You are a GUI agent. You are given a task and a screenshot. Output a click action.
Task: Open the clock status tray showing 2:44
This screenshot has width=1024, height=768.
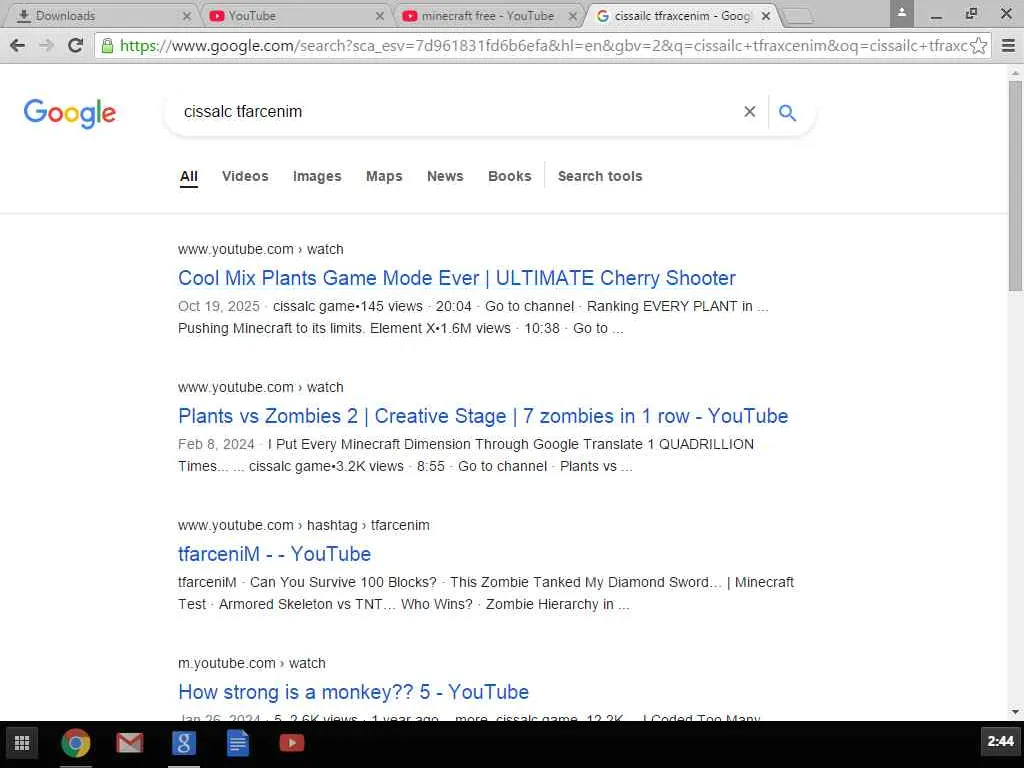(1000, 741)
